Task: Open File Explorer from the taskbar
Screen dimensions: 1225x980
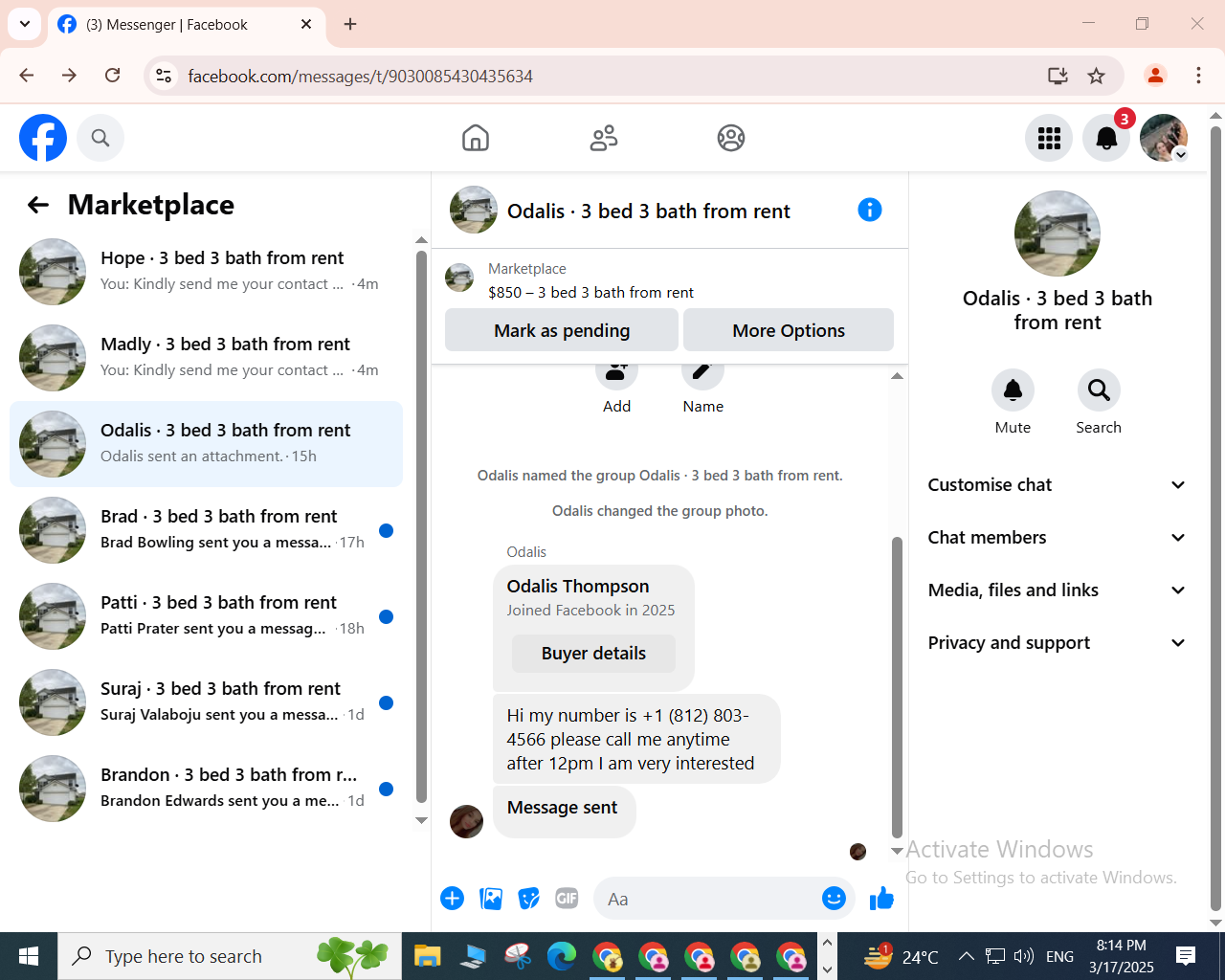Action: click(427, 956)
